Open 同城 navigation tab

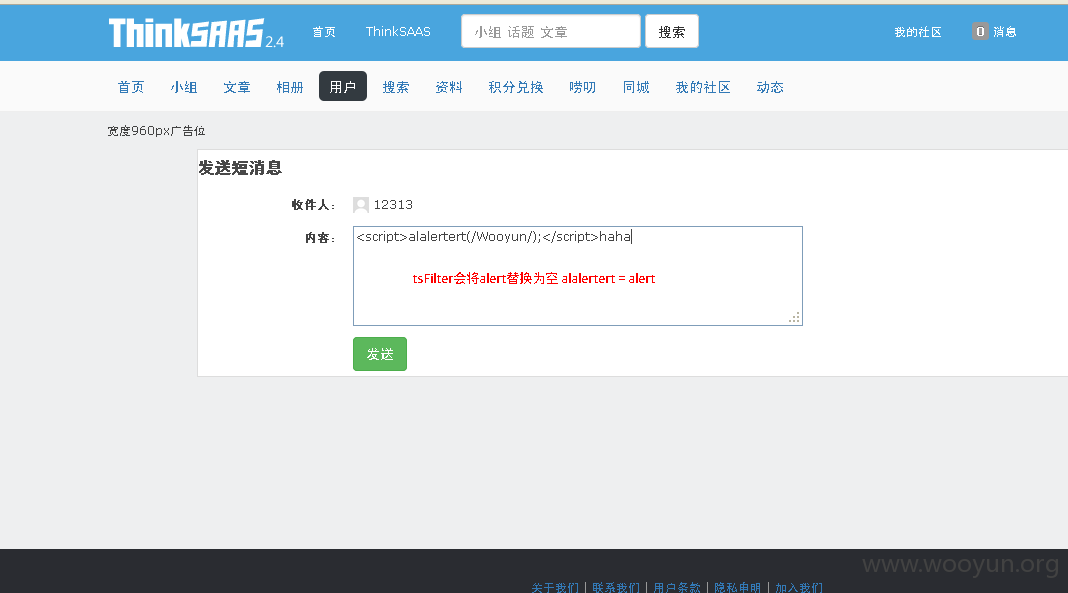(x=636, y=87)
